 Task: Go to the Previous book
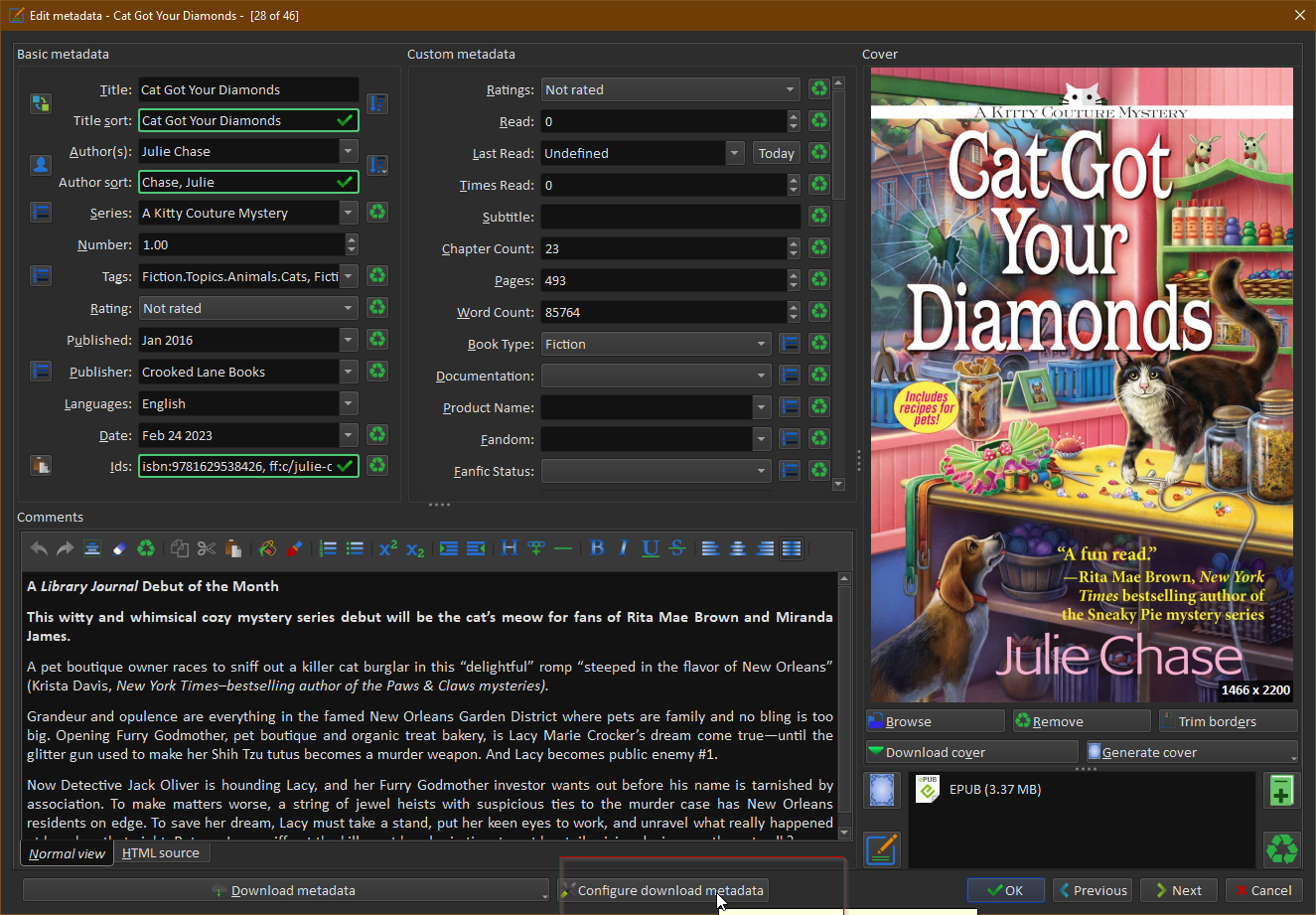tap(1093, 890)
